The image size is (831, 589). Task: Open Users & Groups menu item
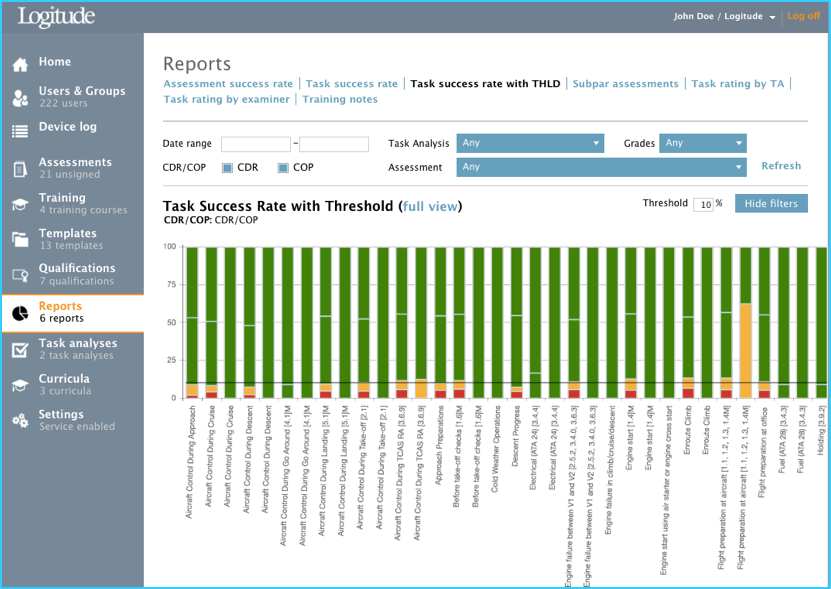82,91
